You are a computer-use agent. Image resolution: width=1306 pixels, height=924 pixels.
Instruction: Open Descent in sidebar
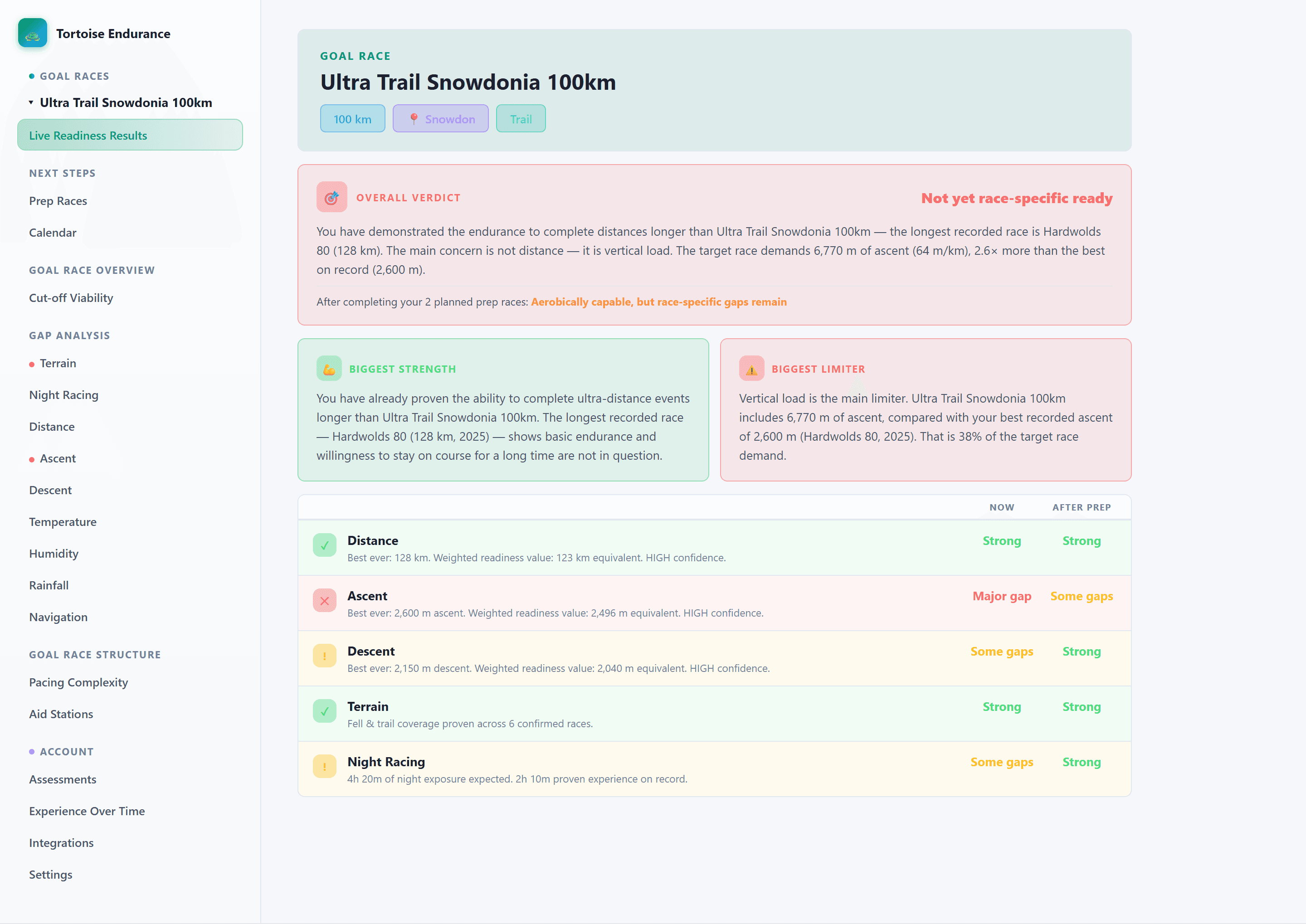pos(50,491)
